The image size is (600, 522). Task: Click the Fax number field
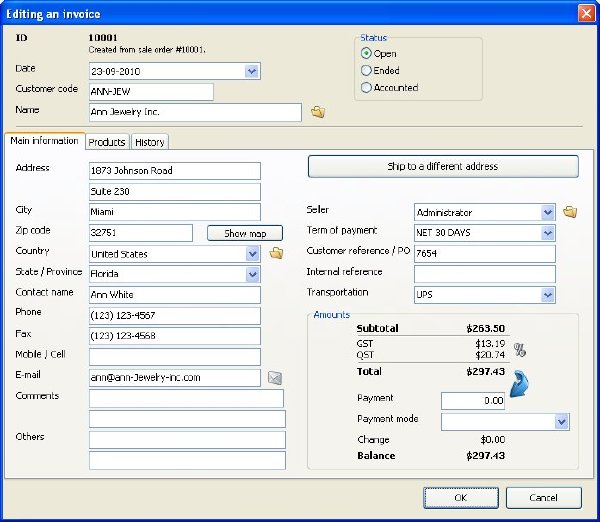pyautogui.click(x=175, y=336)
